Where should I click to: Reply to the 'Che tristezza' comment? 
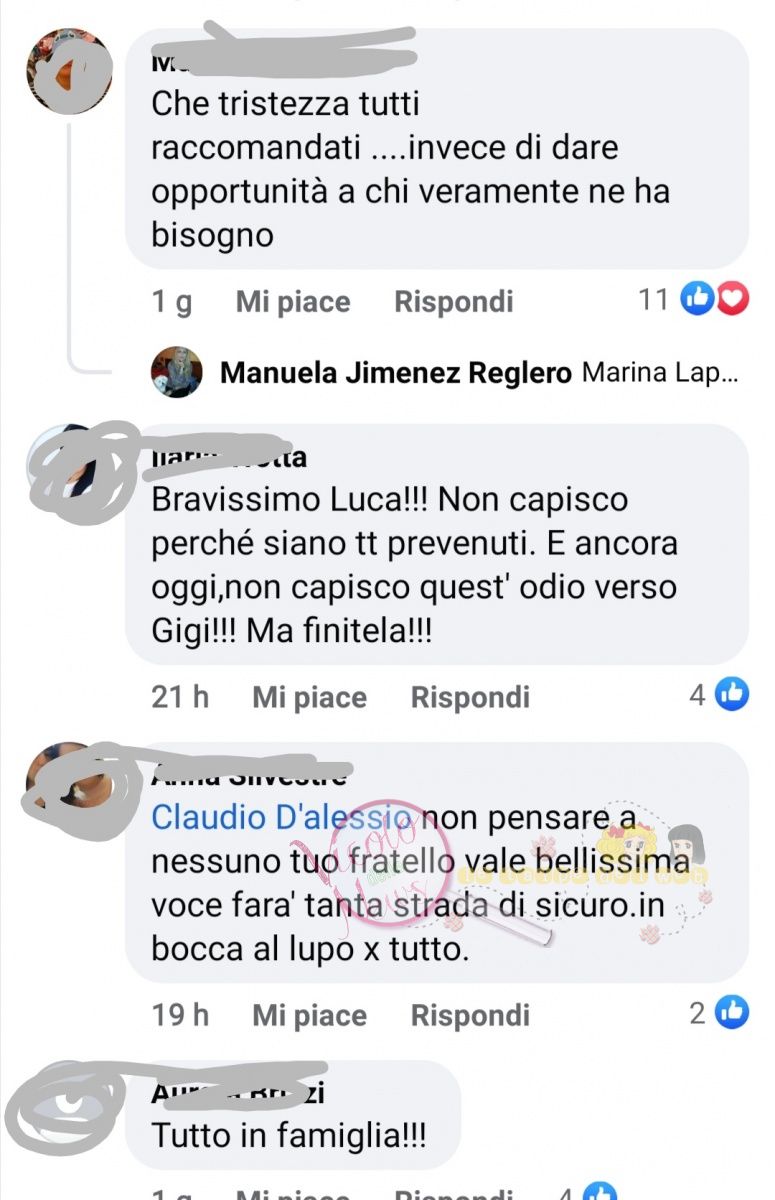[x=454, y=301]
